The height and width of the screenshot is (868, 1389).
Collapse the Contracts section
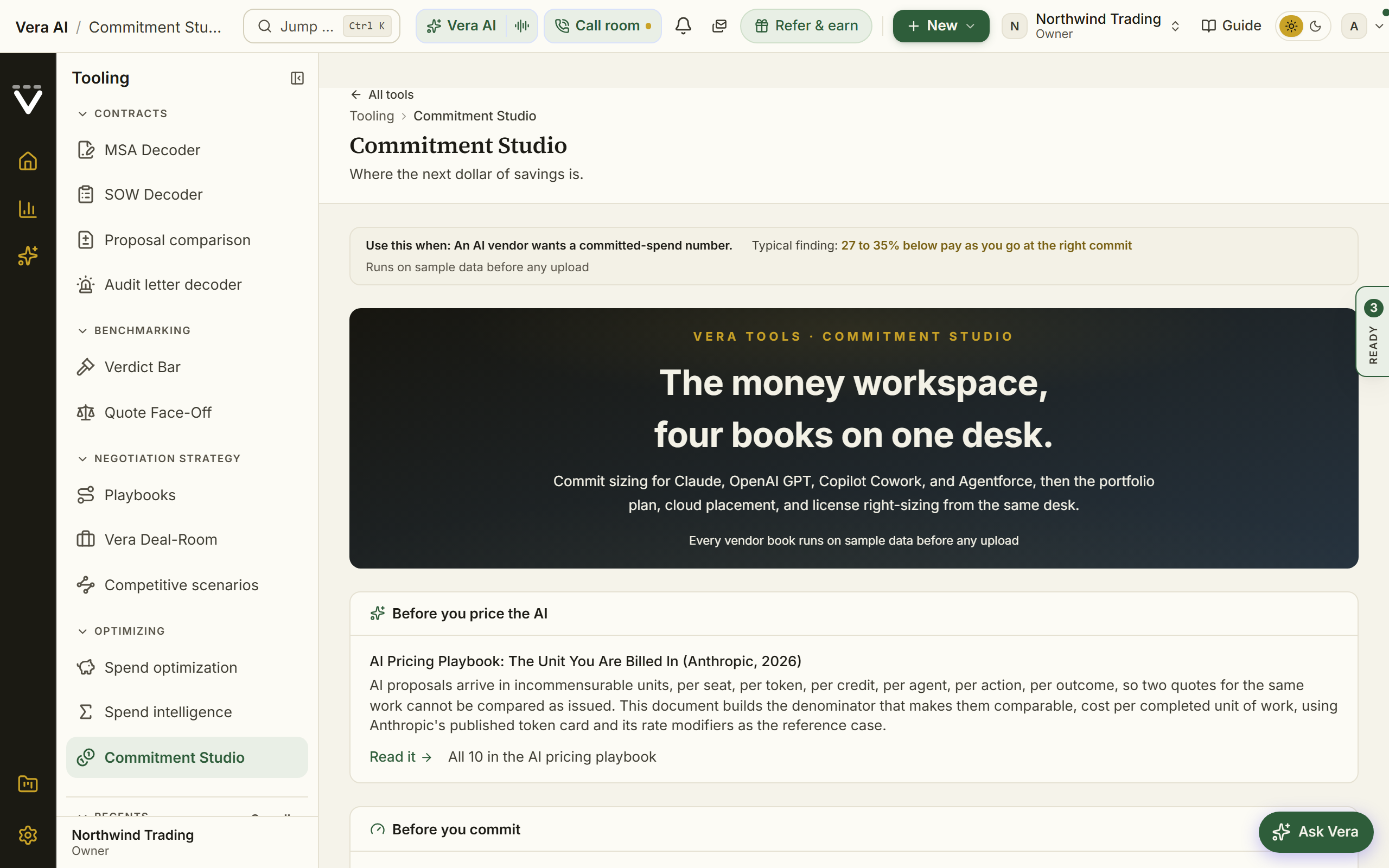(x=82, y=114)
